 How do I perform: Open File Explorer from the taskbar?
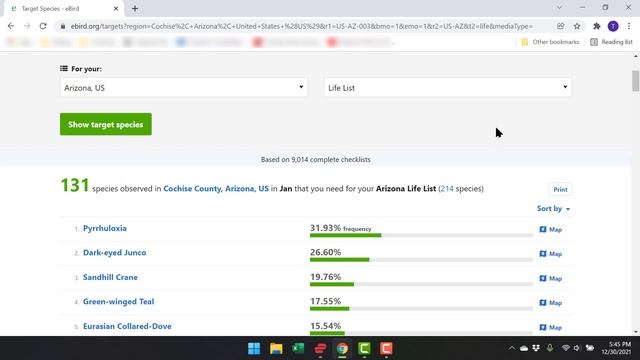coord(276,349)
